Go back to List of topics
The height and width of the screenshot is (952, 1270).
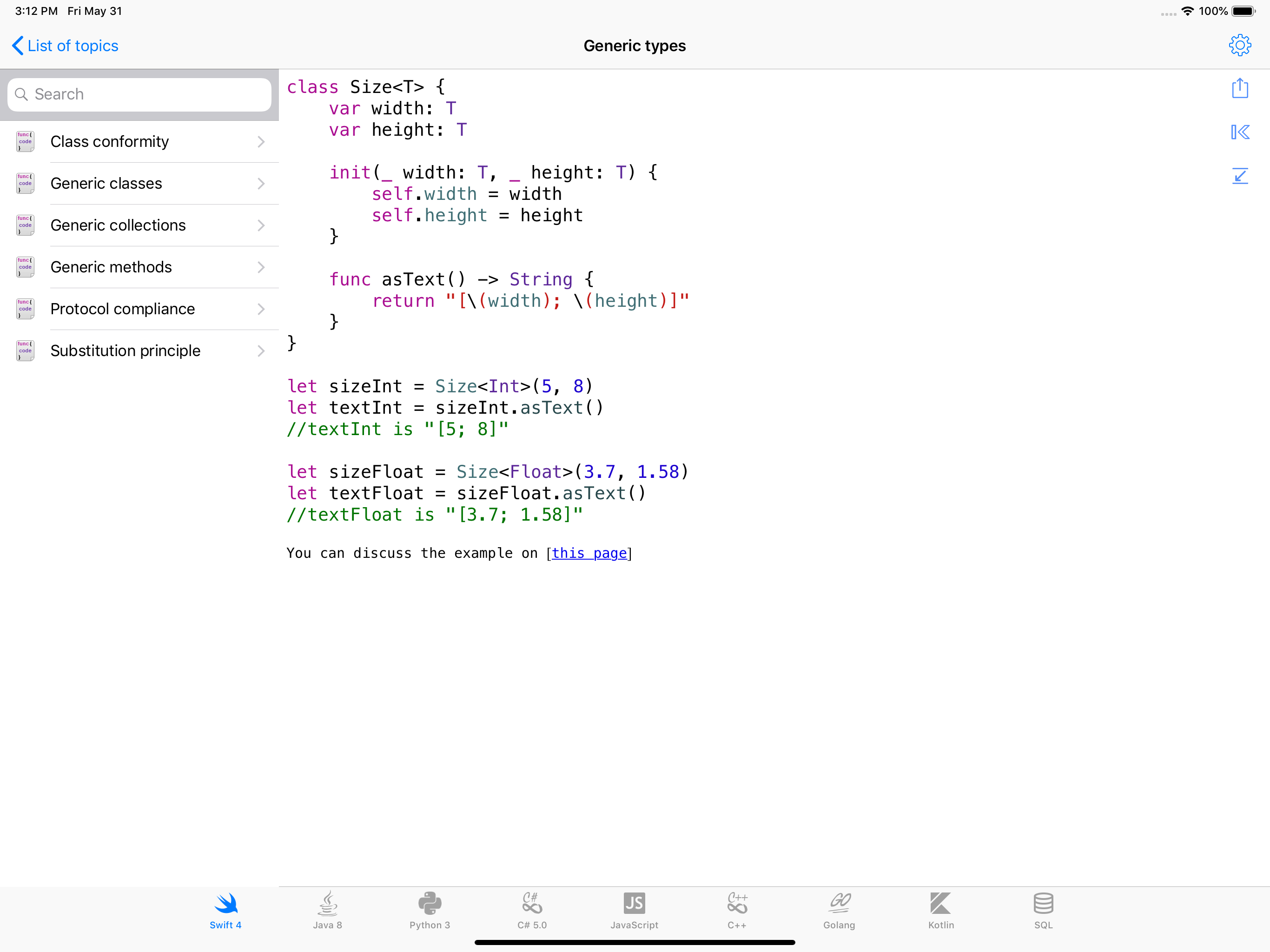pos(64,46)
